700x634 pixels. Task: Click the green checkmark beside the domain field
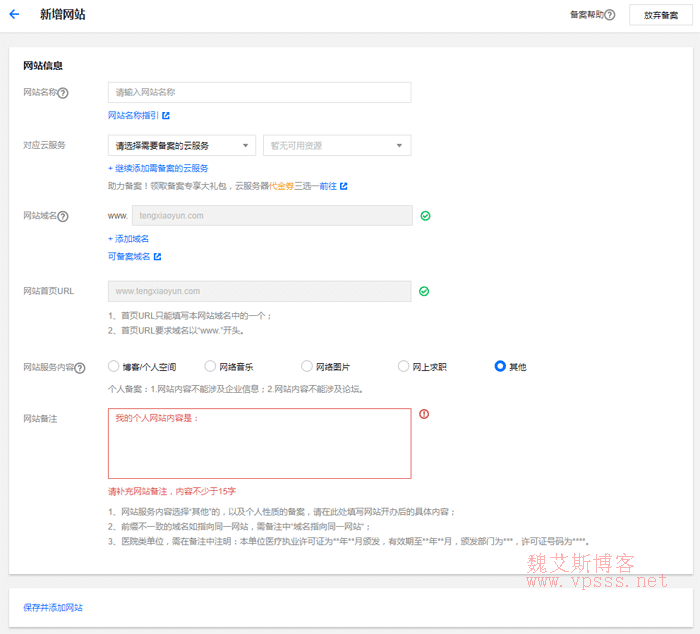[425, 215]
